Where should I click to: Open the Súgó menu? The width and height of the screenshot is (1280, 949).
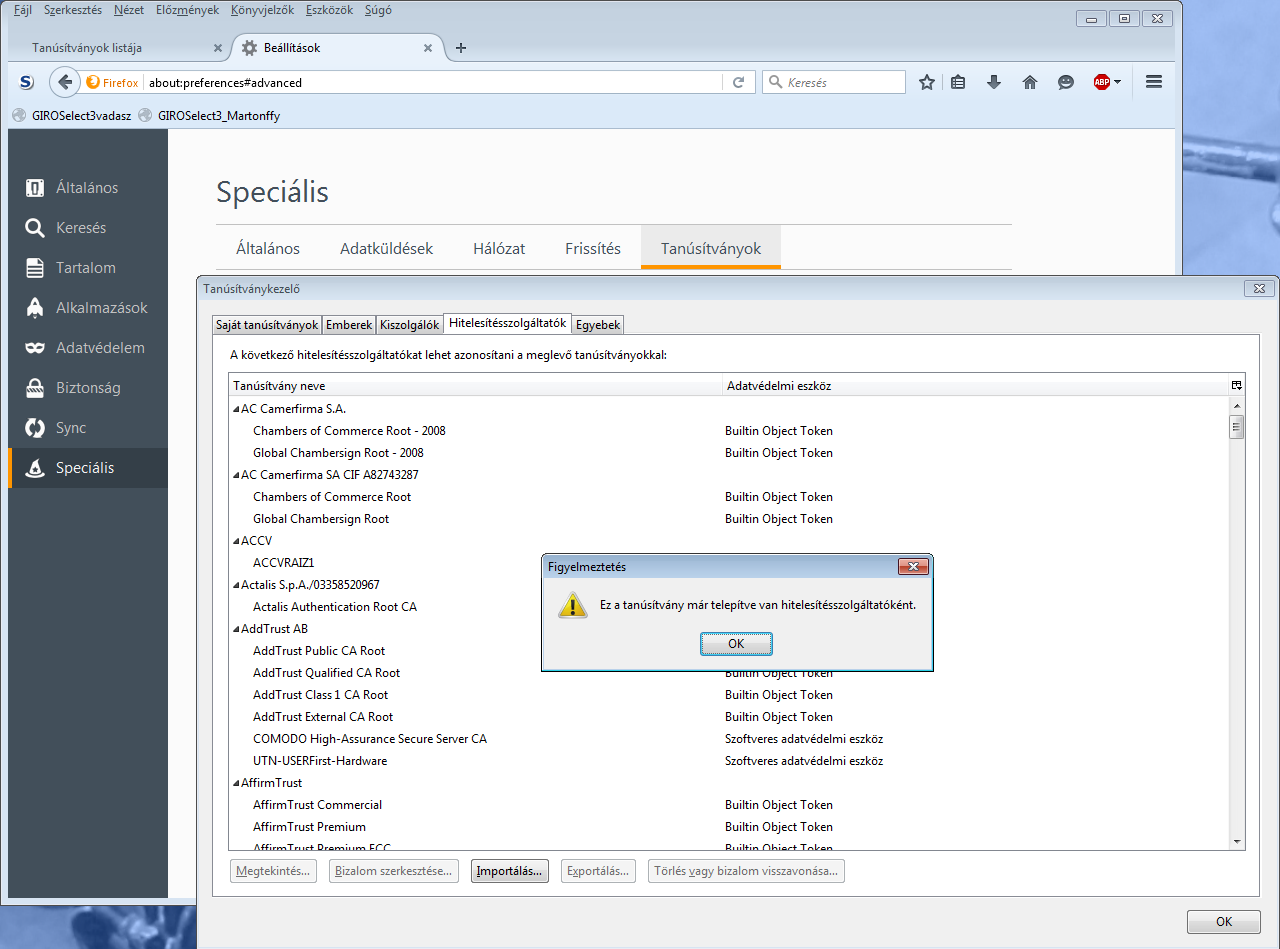376,11
